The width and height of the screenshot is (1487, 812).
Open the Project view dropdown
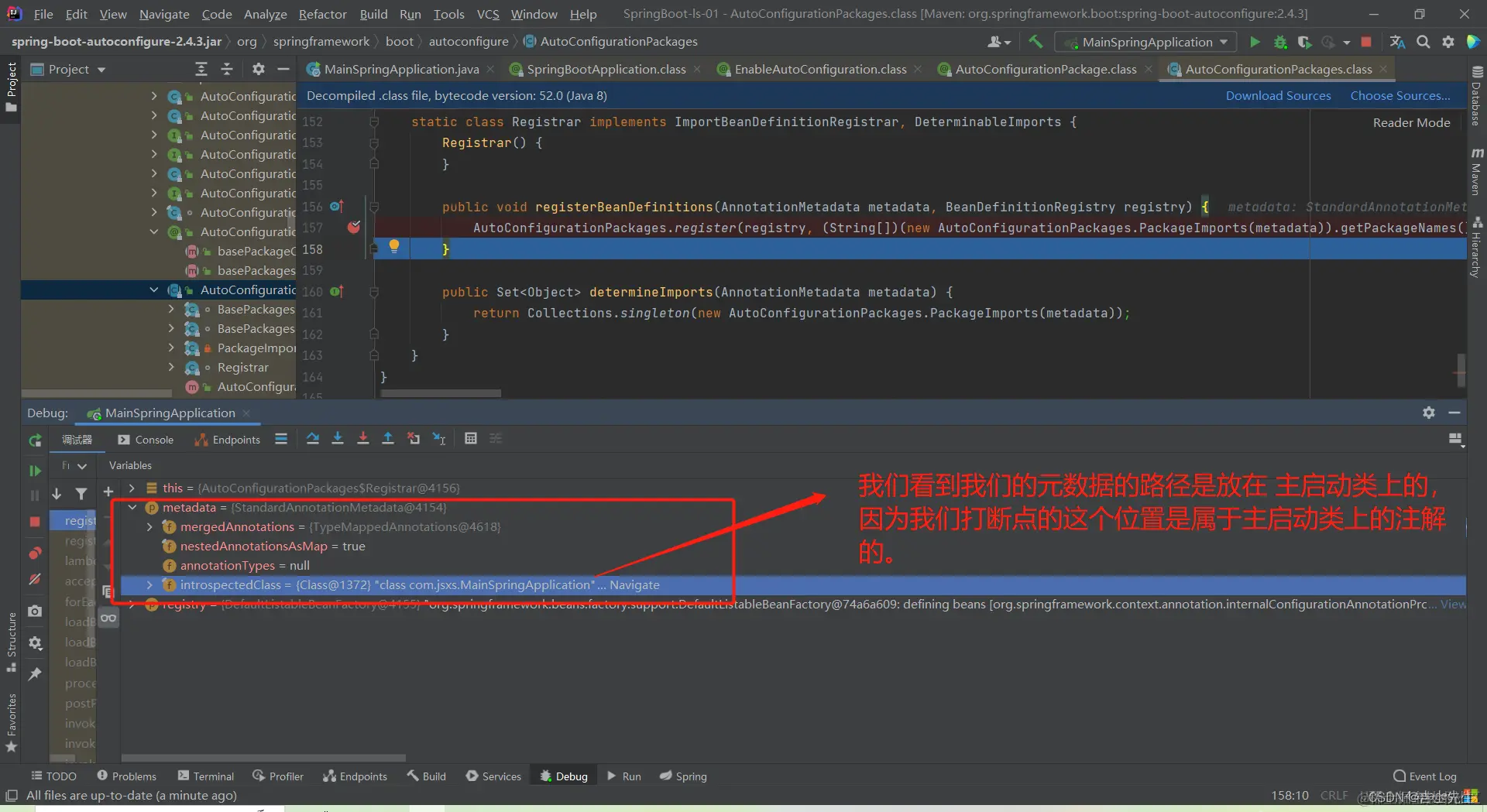[x=68, y=70]
